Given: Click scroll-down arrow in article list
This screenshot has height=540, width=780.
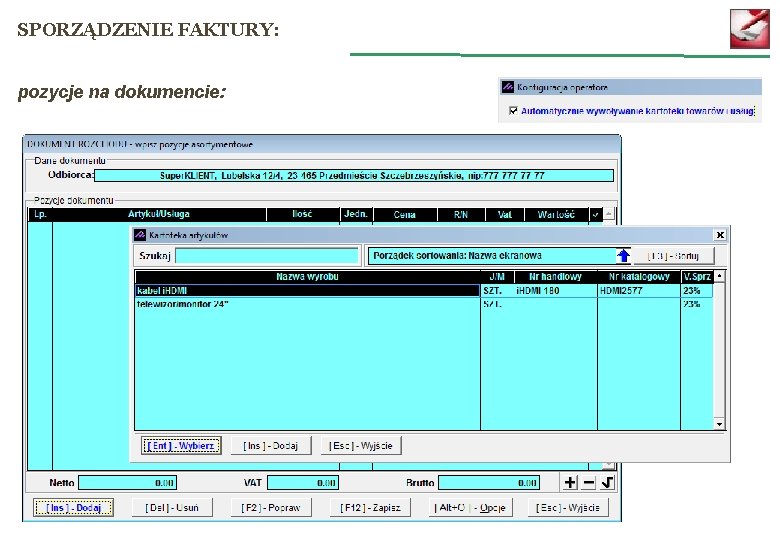Looking at the screenshot, I should [x=719, y=424].
